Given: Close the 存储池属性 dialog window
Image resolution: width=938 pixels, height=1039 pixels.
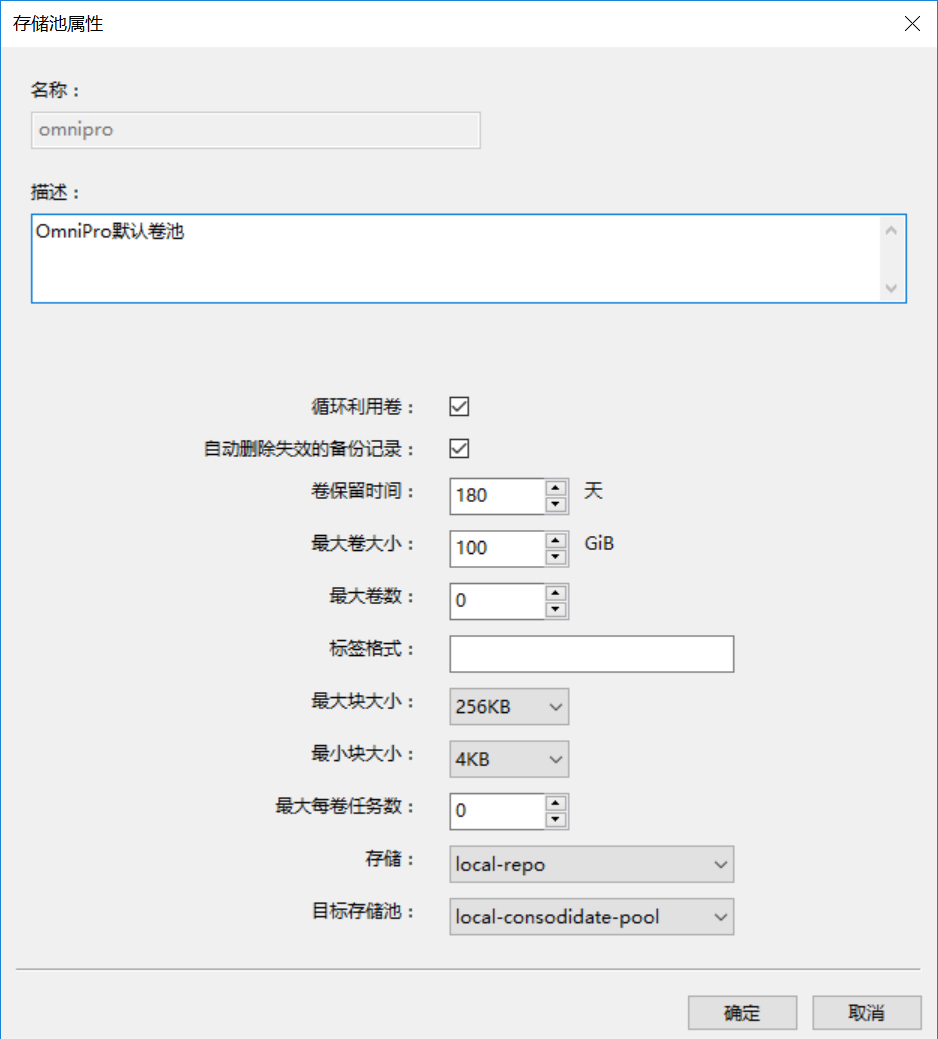Looking at the screenshot, I should pyautogui.click(x=912, y=24).
